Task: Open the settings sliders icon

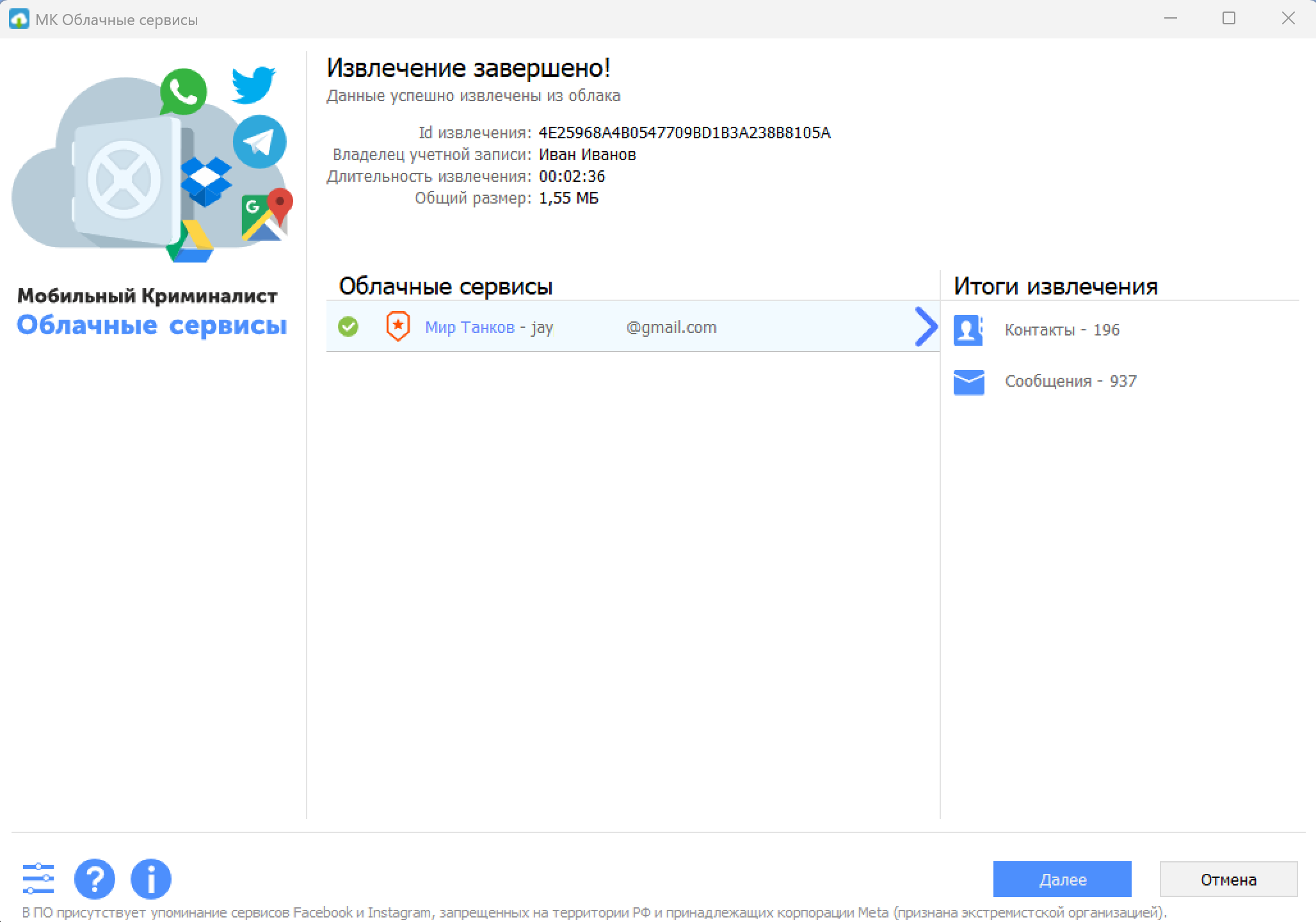Action: coord(38,878)
